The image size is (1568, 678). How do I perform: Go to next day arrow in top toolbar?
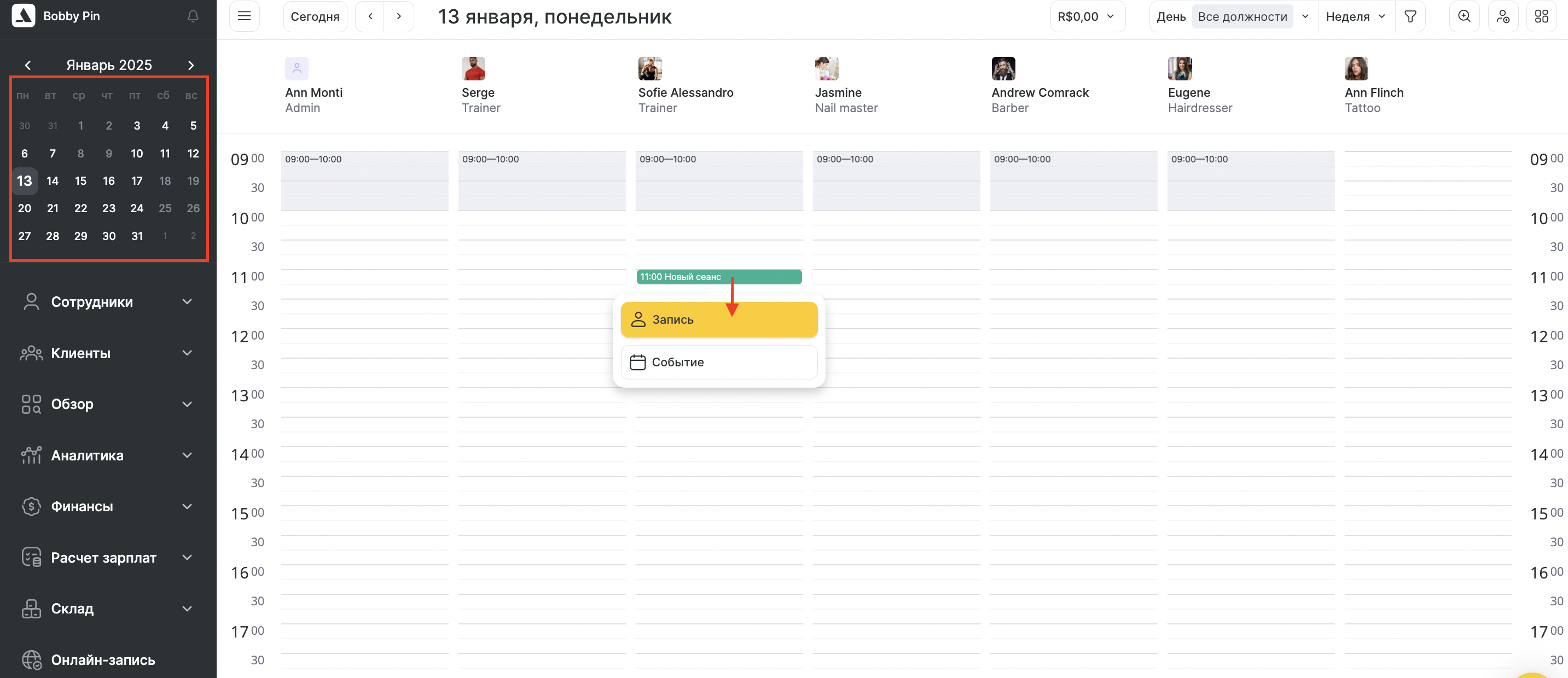[x=399, y=16]
